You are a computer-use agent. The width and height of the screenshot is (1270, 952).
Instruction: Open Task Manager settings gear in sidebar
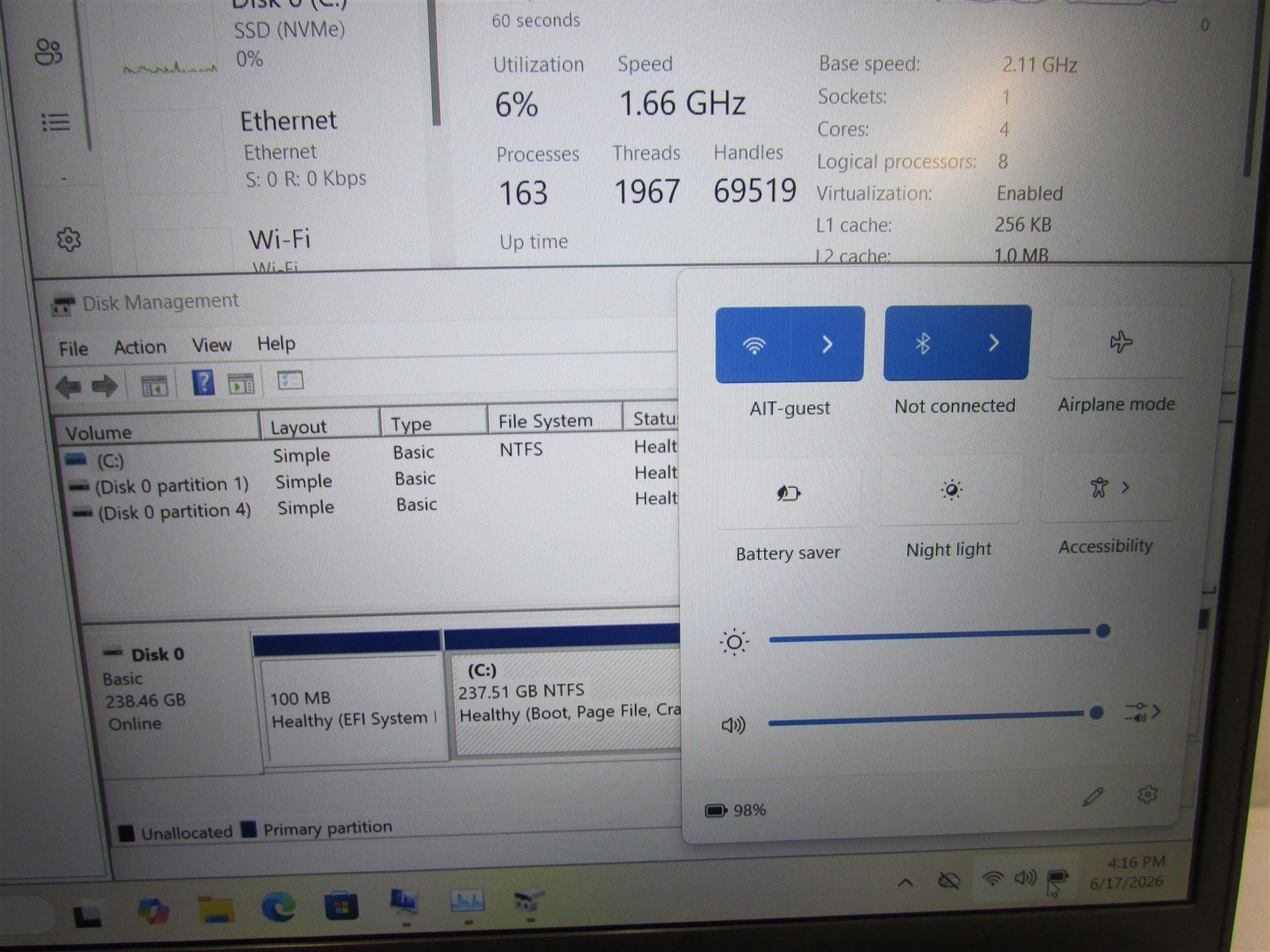pyautogui.click(x=68, y=239)
